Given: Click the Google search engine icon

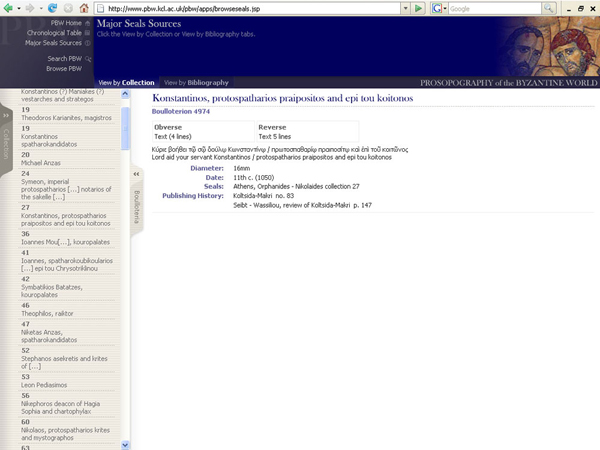Looking at the screenshot, I should 439,8.
